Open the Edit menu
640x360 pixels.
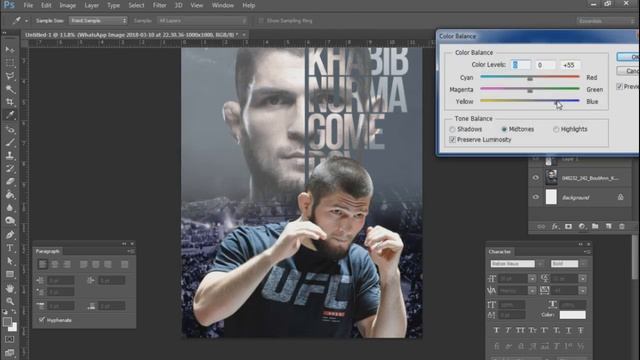coord(46,5)
